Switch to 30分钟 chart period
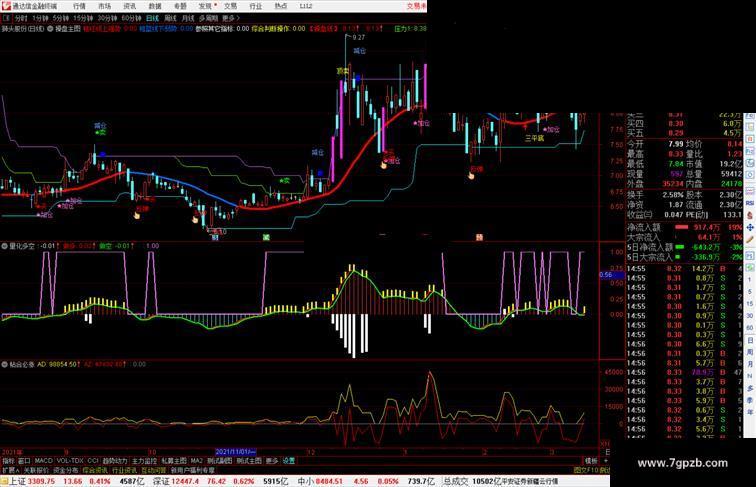The image size is (756, 487). click(x=107, y=18)
